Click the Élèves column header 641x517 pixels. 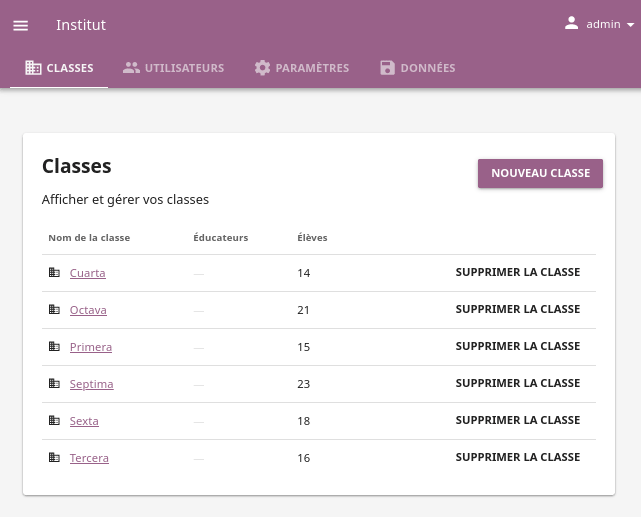[x=312, y=237]
